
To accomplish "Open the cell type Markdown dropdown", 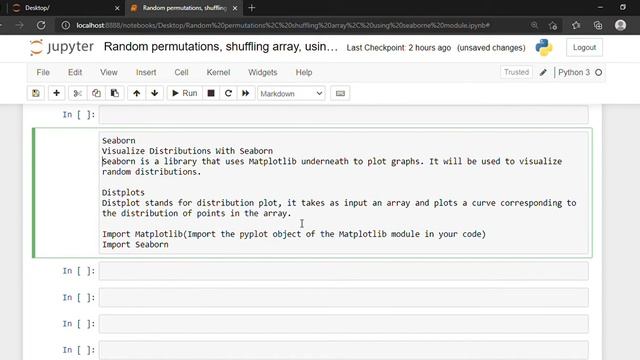I will pos(291,93).
